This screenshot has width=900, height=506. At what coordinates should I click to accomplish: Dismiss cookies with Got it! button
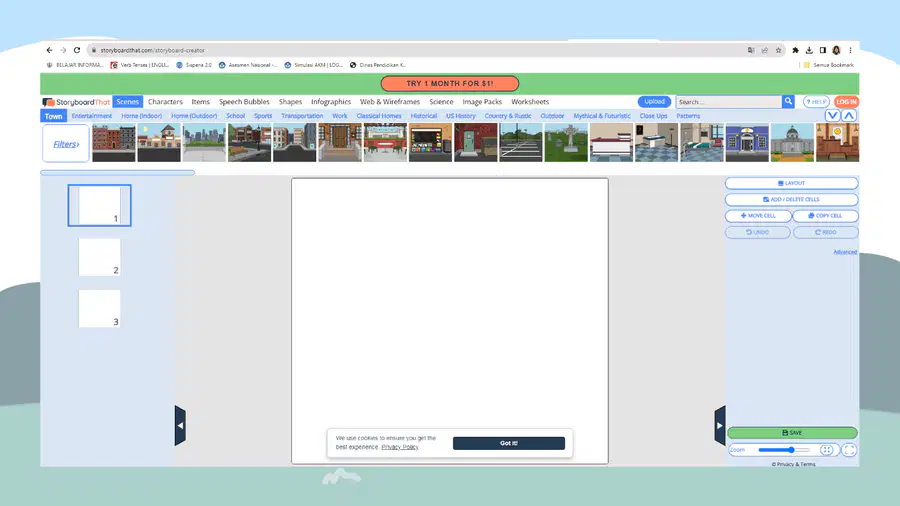tap(509, 443)
